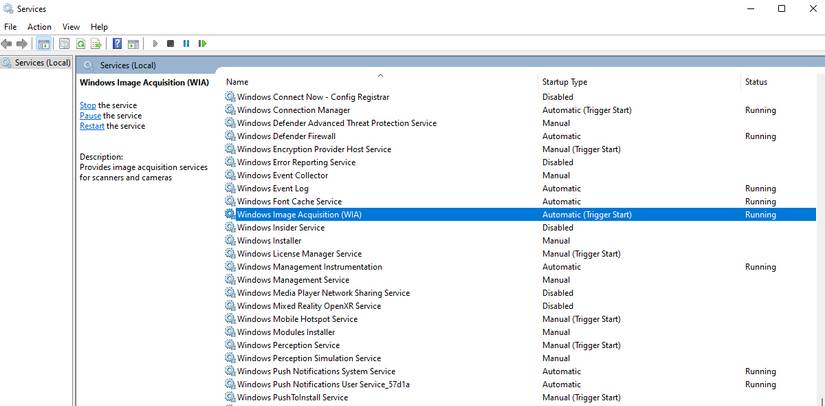Viewport: 825px width, 406px height.
Task: Click the gear icon beside Windows Modules Installer
Action: pyautogui.click(x=230, y=332)
